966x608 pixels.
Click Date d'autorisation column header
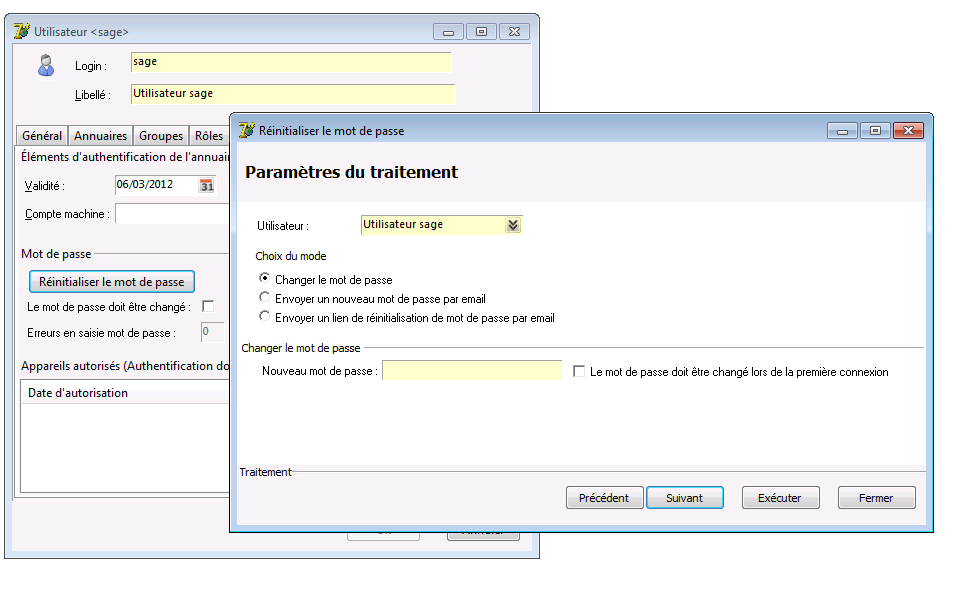pyautogui.click(x=126, y=392)
